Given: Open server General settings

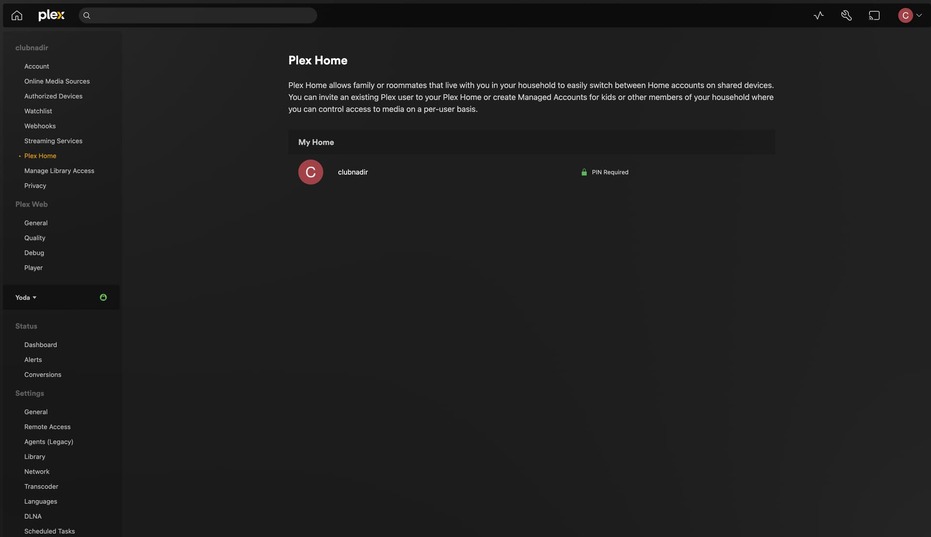Looking at the screenshot, I should [x=36, y=412].
